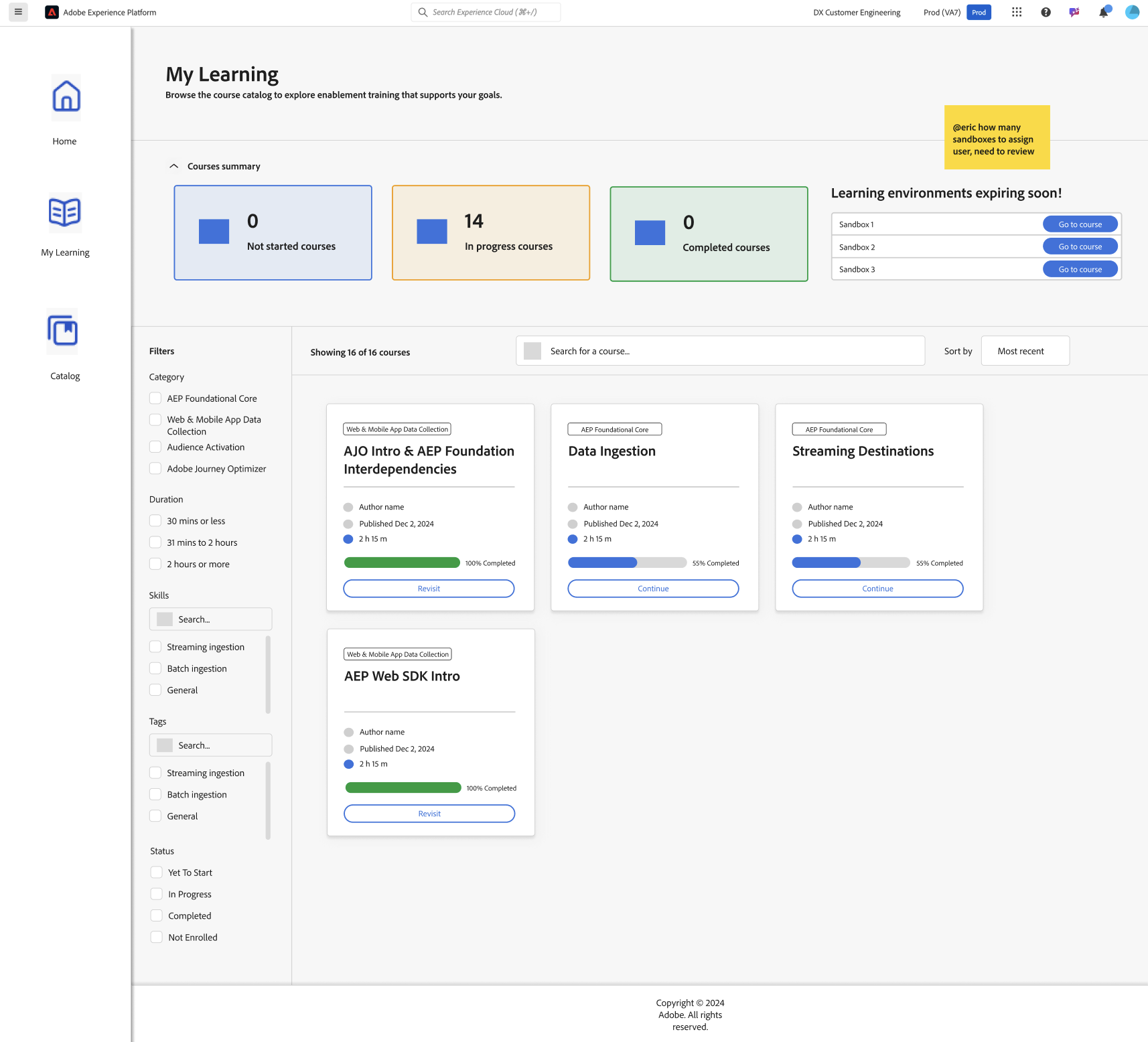Open the Prod (VA7) sandbox selector
The height and width of the screenshot is (1042, 1148).
click(x=942, y=12)
